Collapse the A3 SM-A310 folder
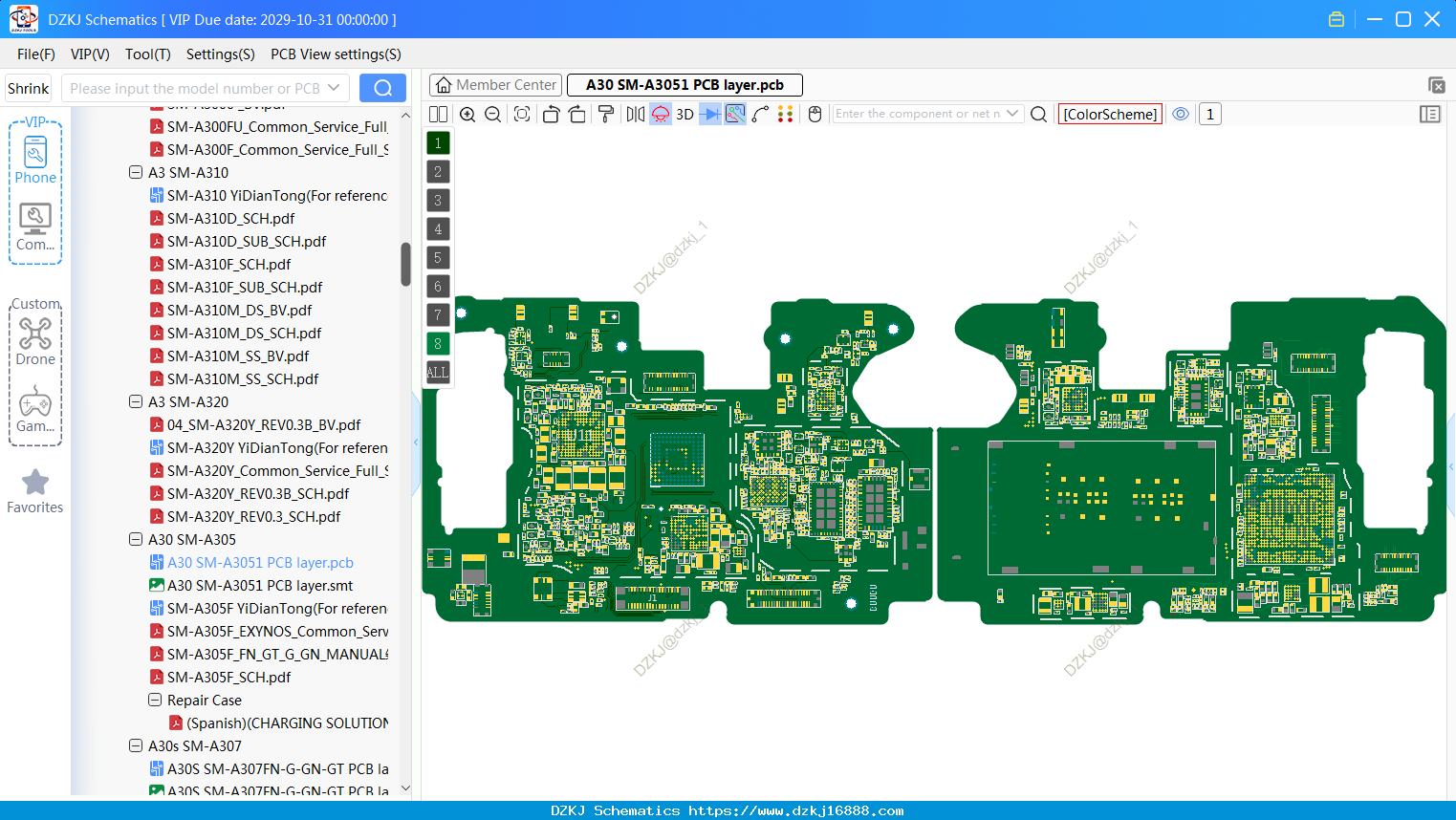Image resolution: width=1456 pixels, height=820 pixels. [136, 173]
